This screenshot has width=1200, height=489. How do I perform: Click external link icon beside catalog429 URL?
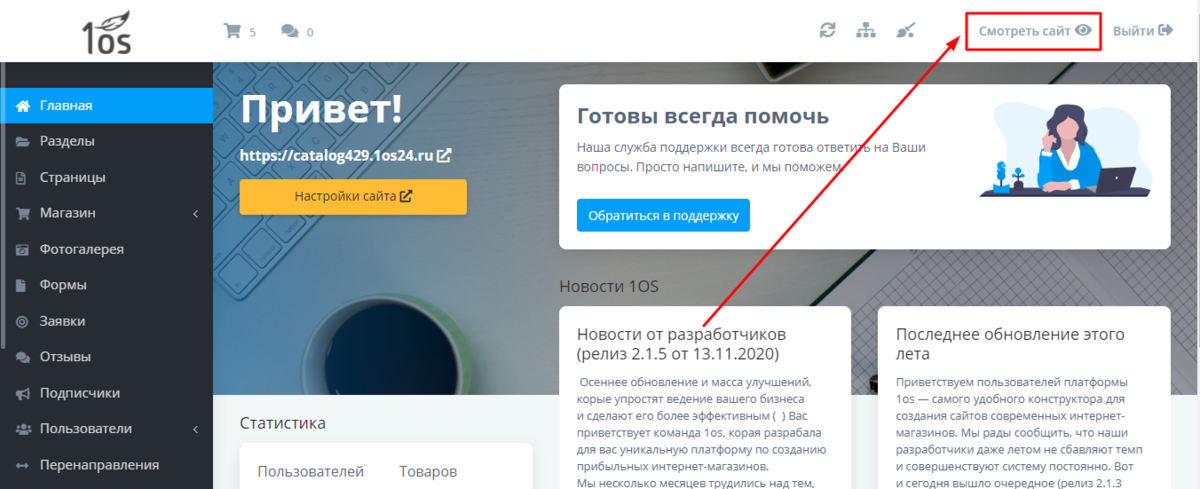(445, 156)
